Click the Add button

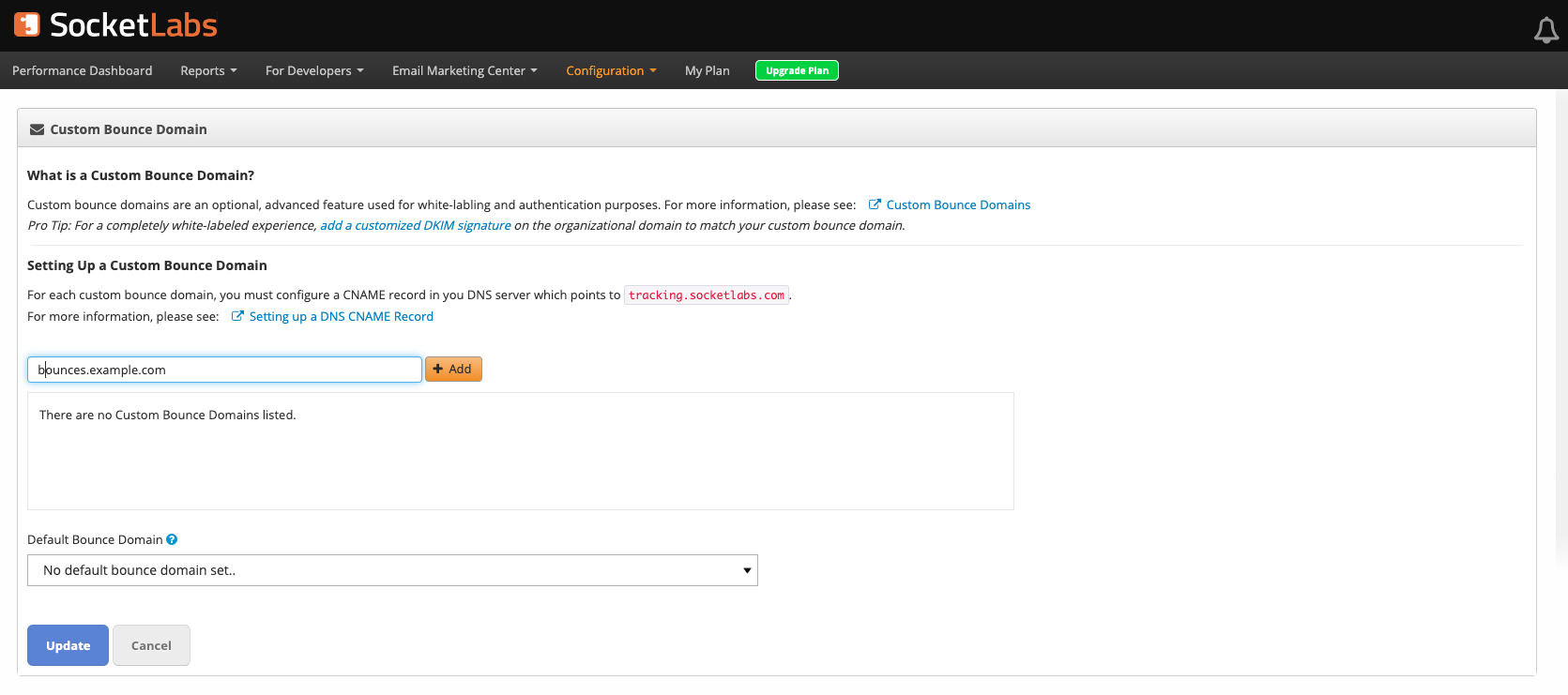tap(453, 370)
